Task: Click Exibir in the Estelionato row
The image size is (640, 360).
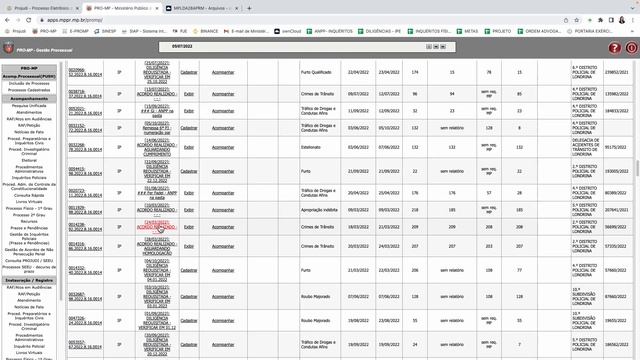Action: click(189, 147)
